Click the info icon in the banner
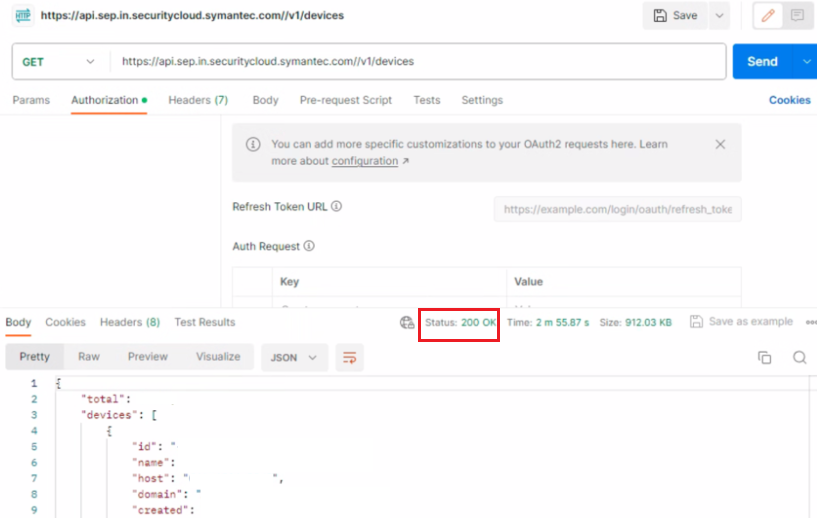817x522 pixels. tap(253, 144)
